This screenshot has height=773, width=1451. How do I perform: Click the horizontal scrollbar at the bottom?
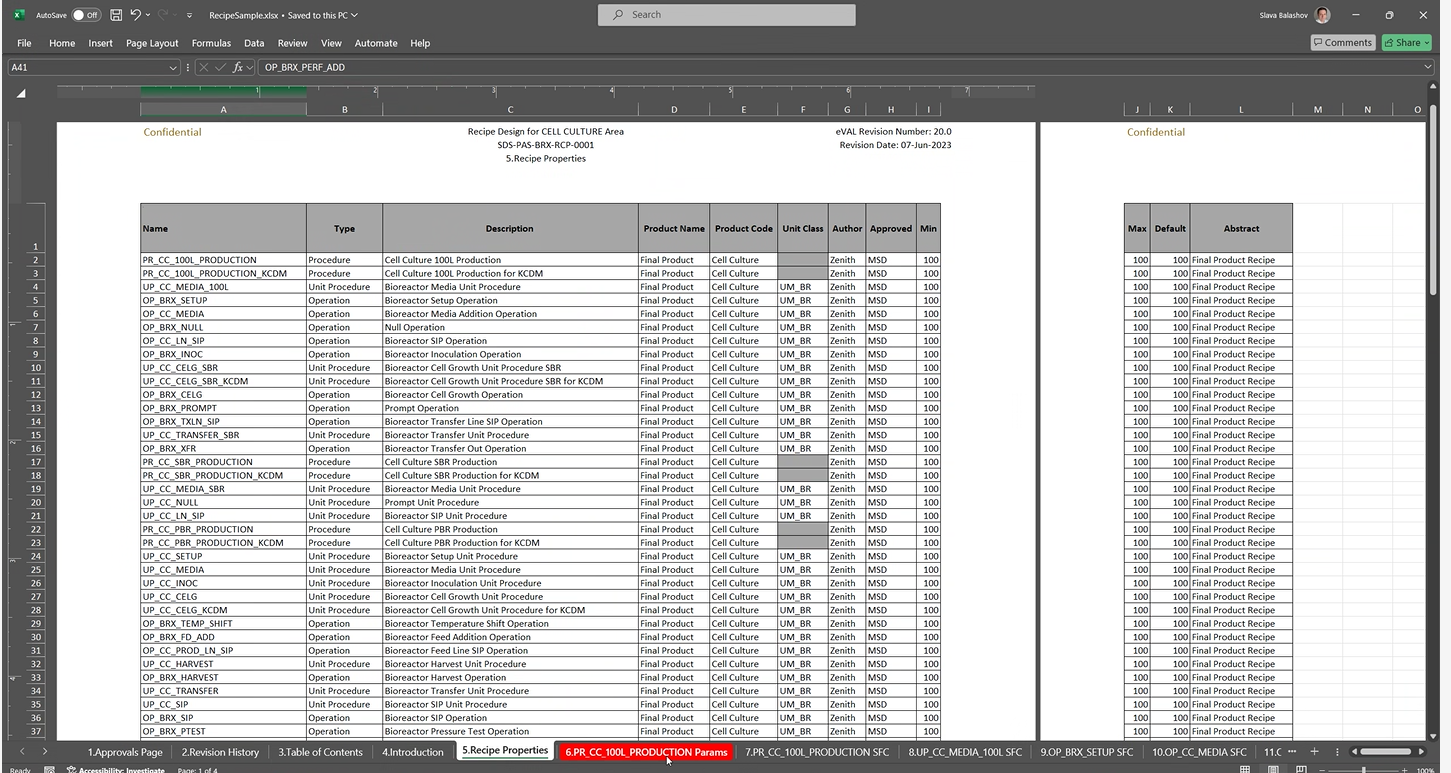(x=1385, y=751)
